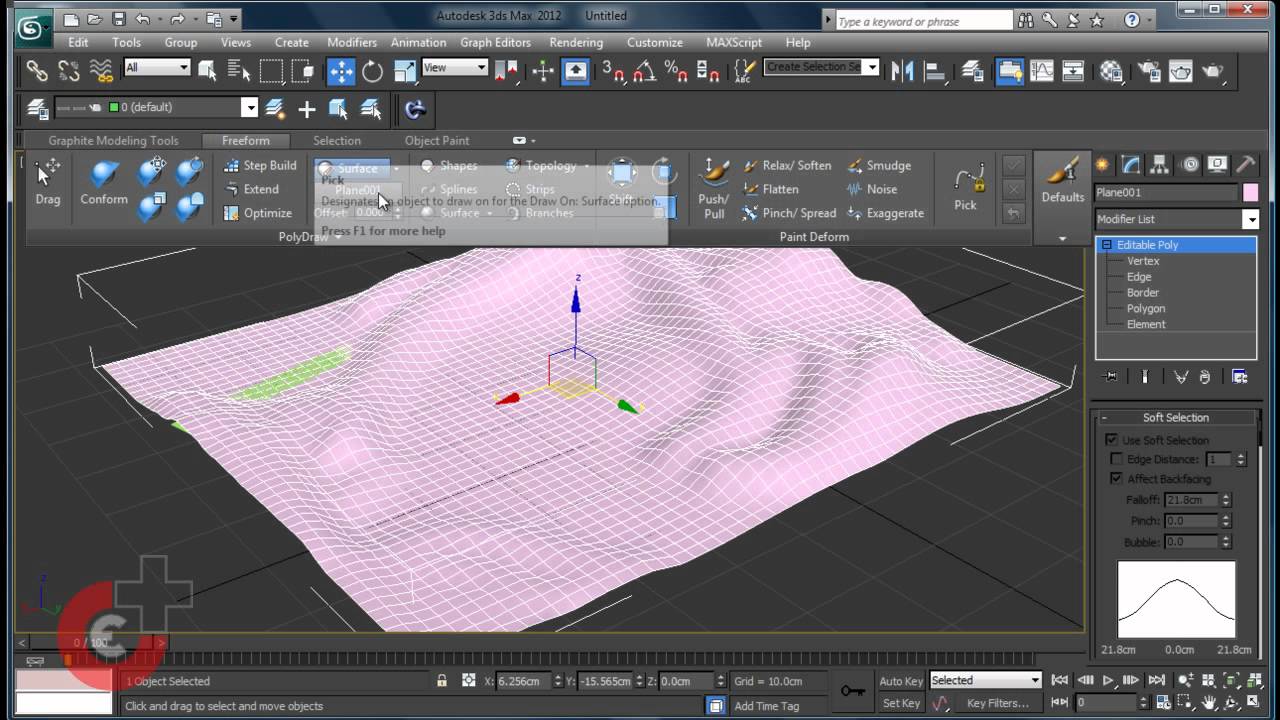Activate the Select Object tool
This screenshot has width=1280, height=720.
pyautogui.click(x=207, y=70)
